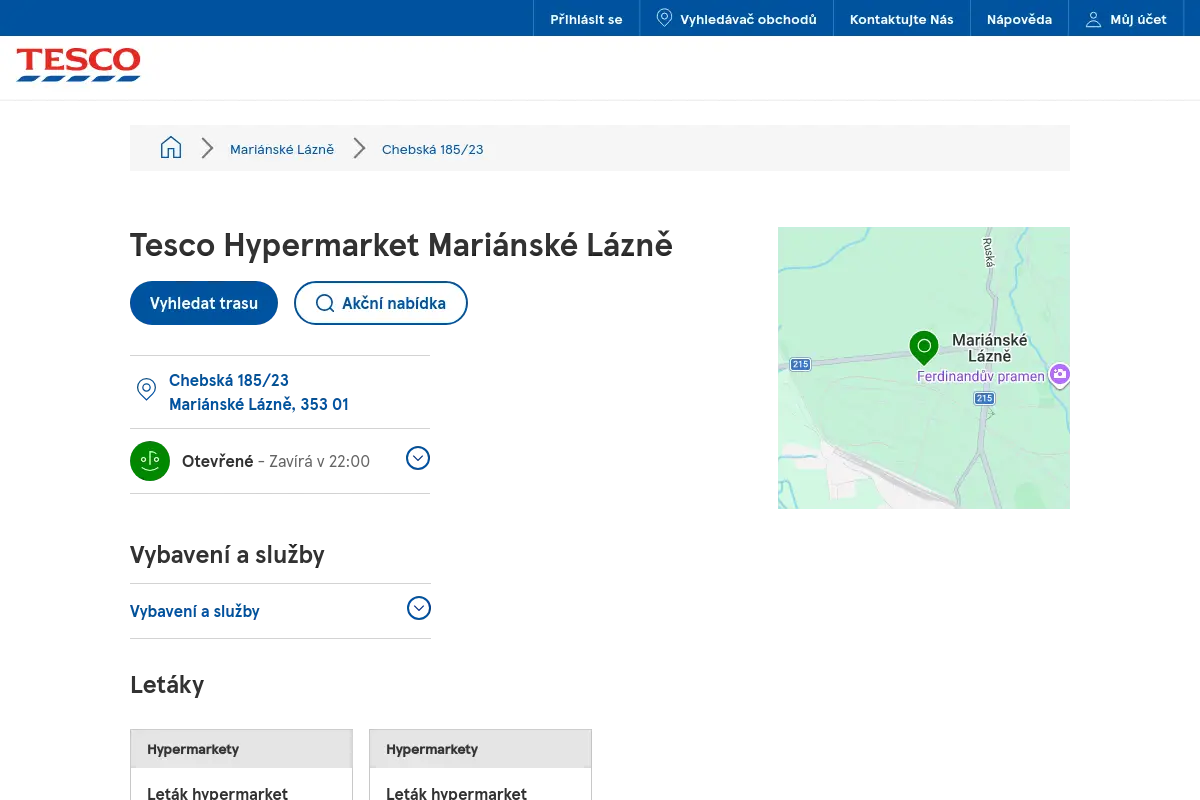1200x800 pixels.
Task: Expand the opening hours chevron
Action: tap(418, 458)
